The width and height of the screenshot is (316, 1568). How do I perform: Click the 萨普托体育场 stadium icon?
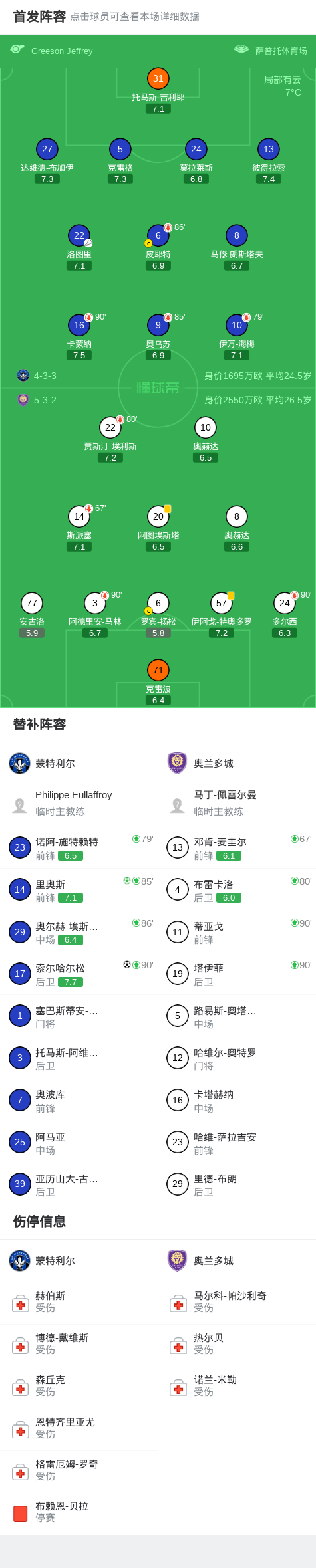(241, 49)
